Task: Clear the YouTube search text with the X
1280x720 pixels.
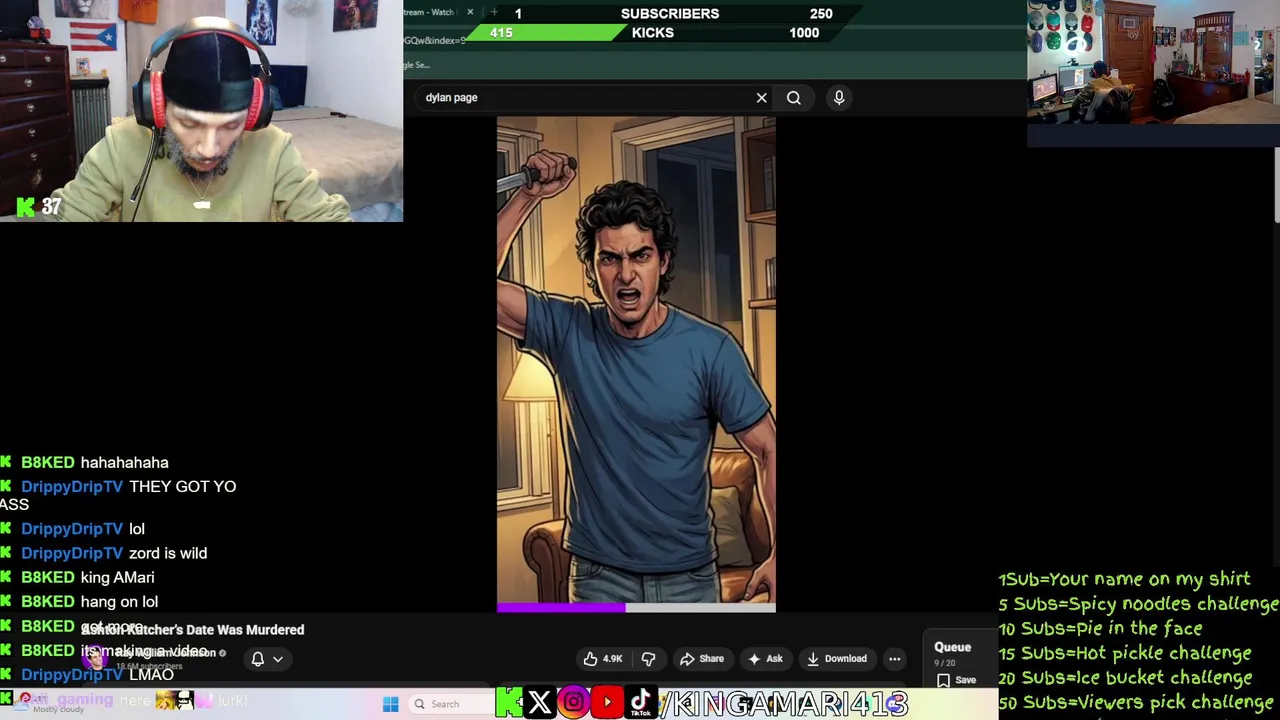Action: click(x=761, y=98)
